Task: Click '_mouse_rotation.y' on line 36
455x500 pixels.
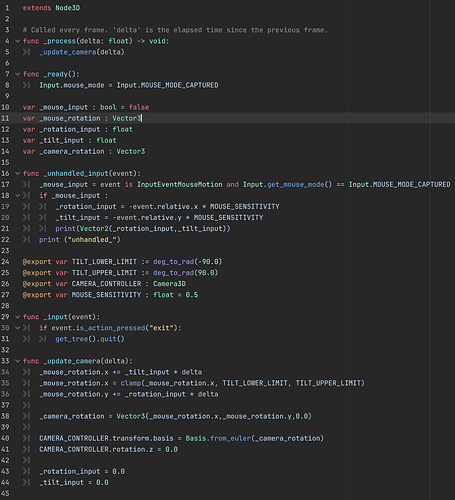Action: pyautogui.click(x=74, y=394)
